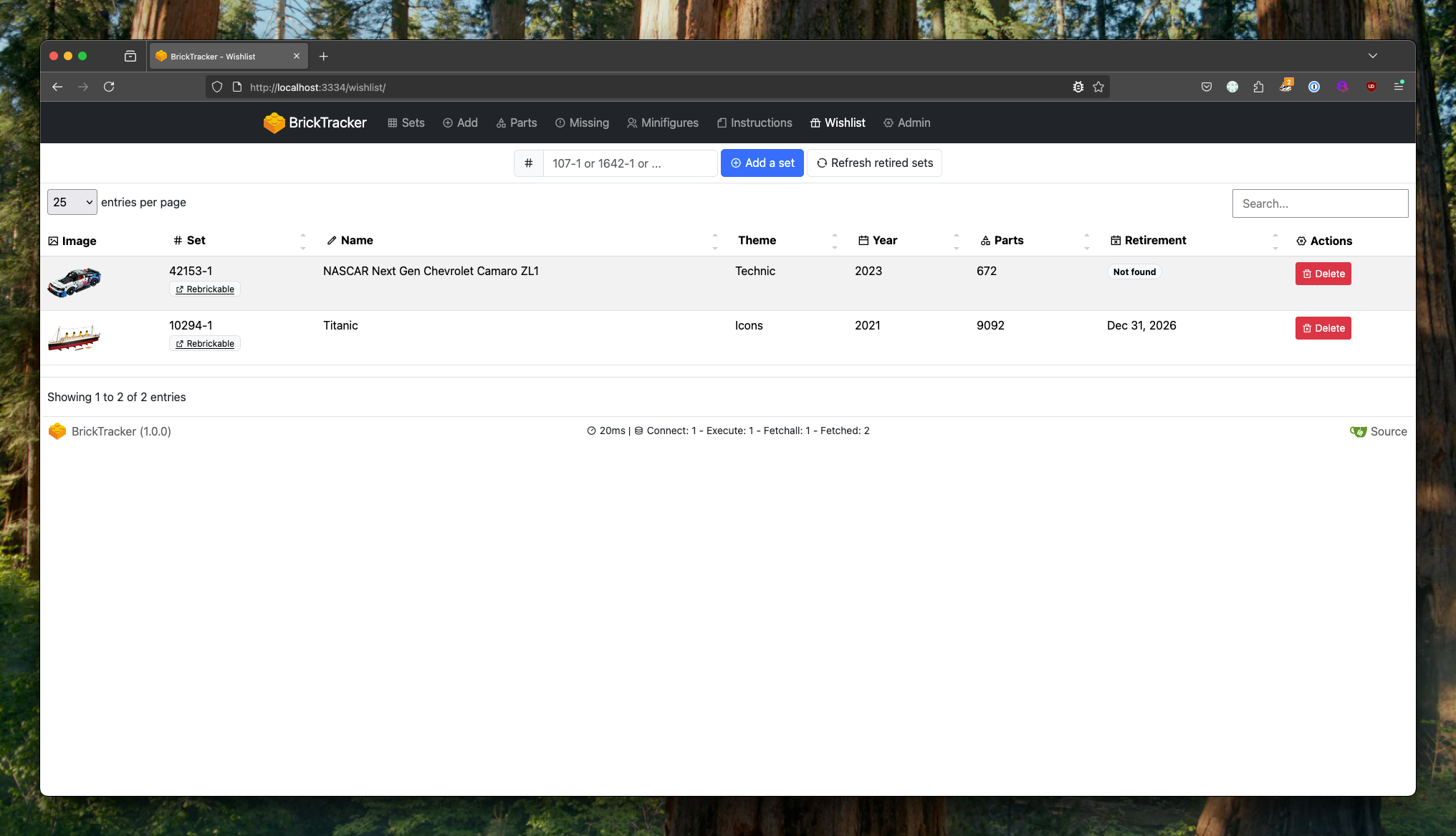
Task: Click 'Showing 1 to 2 of 2 entries' text
Action: pyautogui.click(x=117, y=398)
